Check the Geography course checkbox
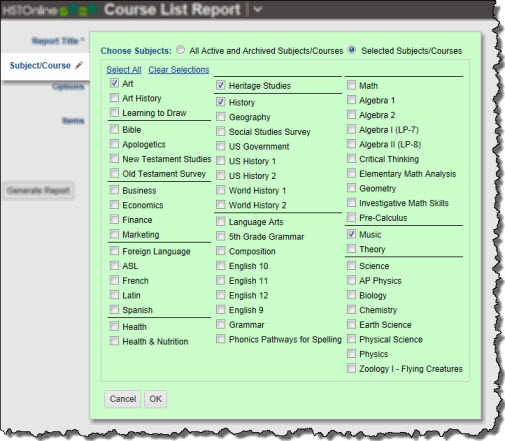The height and width of the screenshot is (441, 505). 221,116
